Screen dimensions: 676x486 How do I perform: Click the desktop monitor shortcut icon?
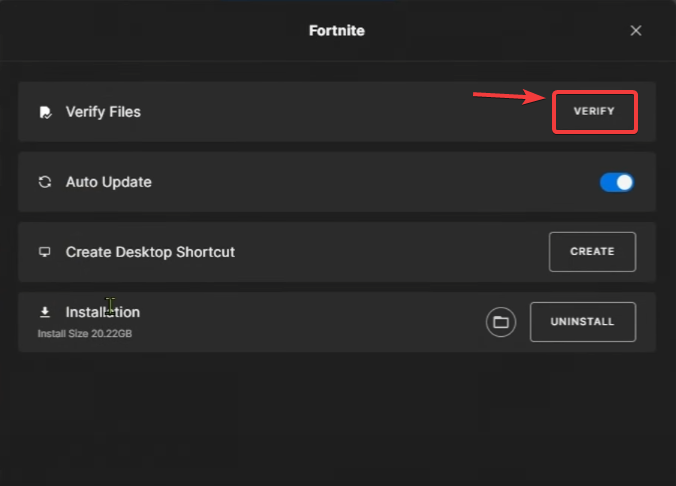coord(44,252)
